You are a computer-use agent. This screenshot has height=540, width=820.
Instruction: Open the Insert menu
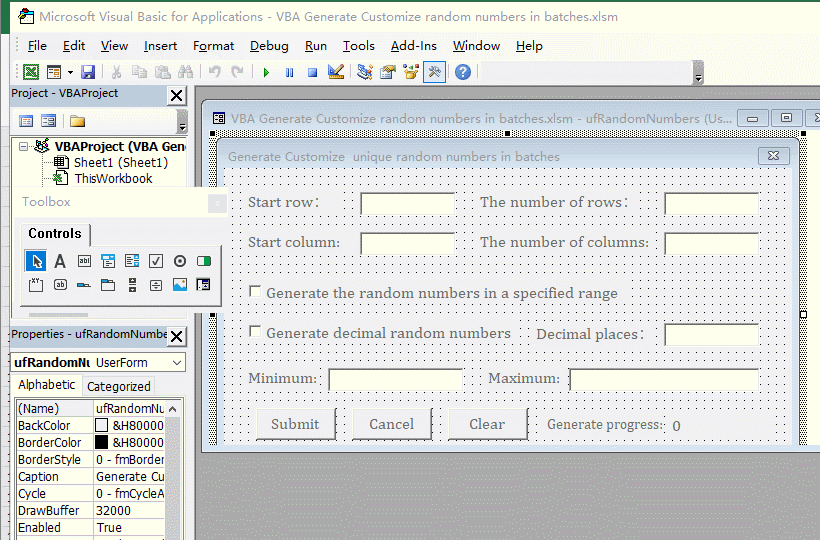(161, 46)
